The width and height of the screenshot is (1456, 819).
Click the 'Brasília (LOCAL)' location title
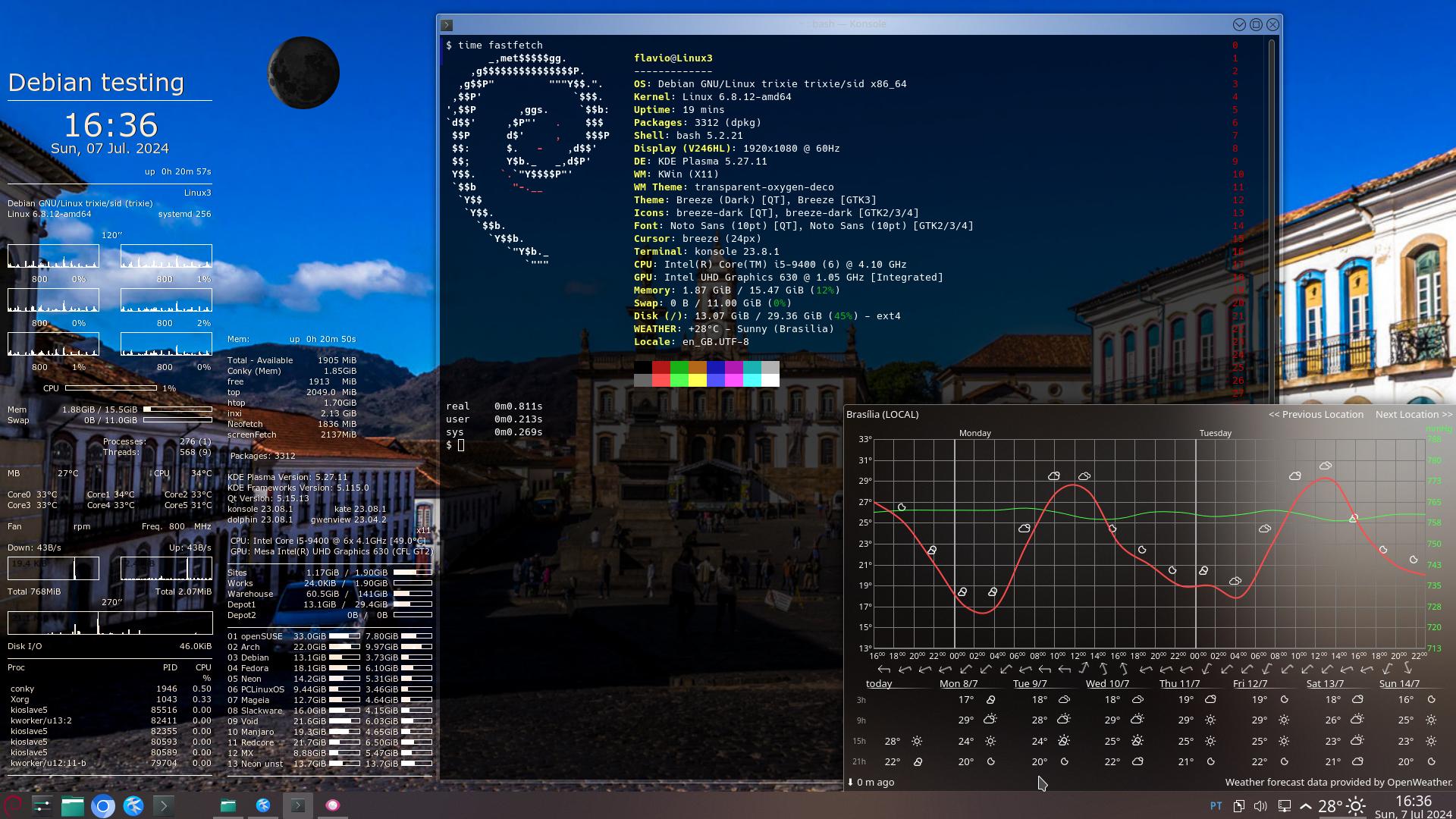(x=882, y=415)
